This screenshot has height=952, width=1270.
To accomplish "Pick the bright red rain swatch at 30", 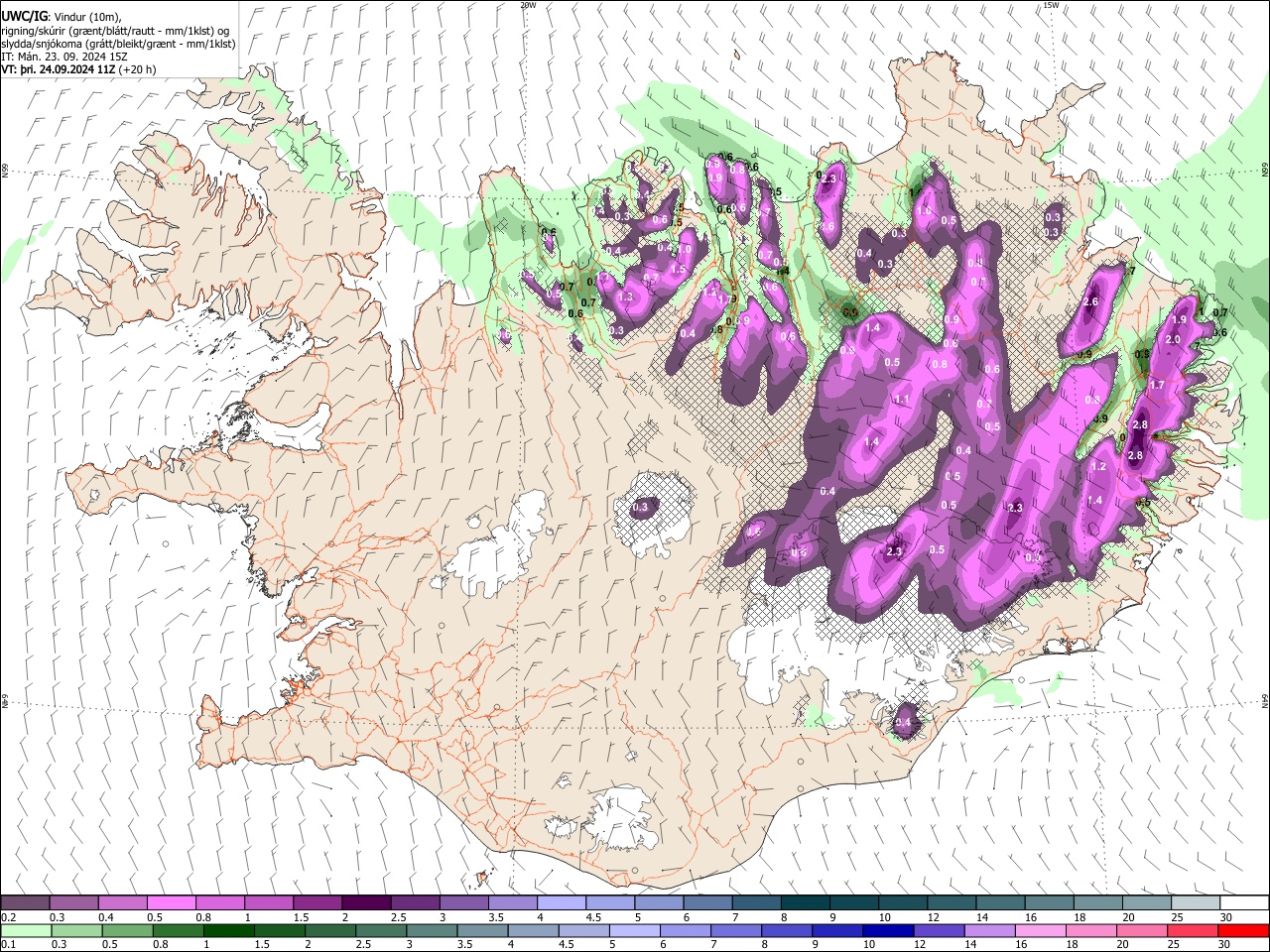I will coord(1244,930).
